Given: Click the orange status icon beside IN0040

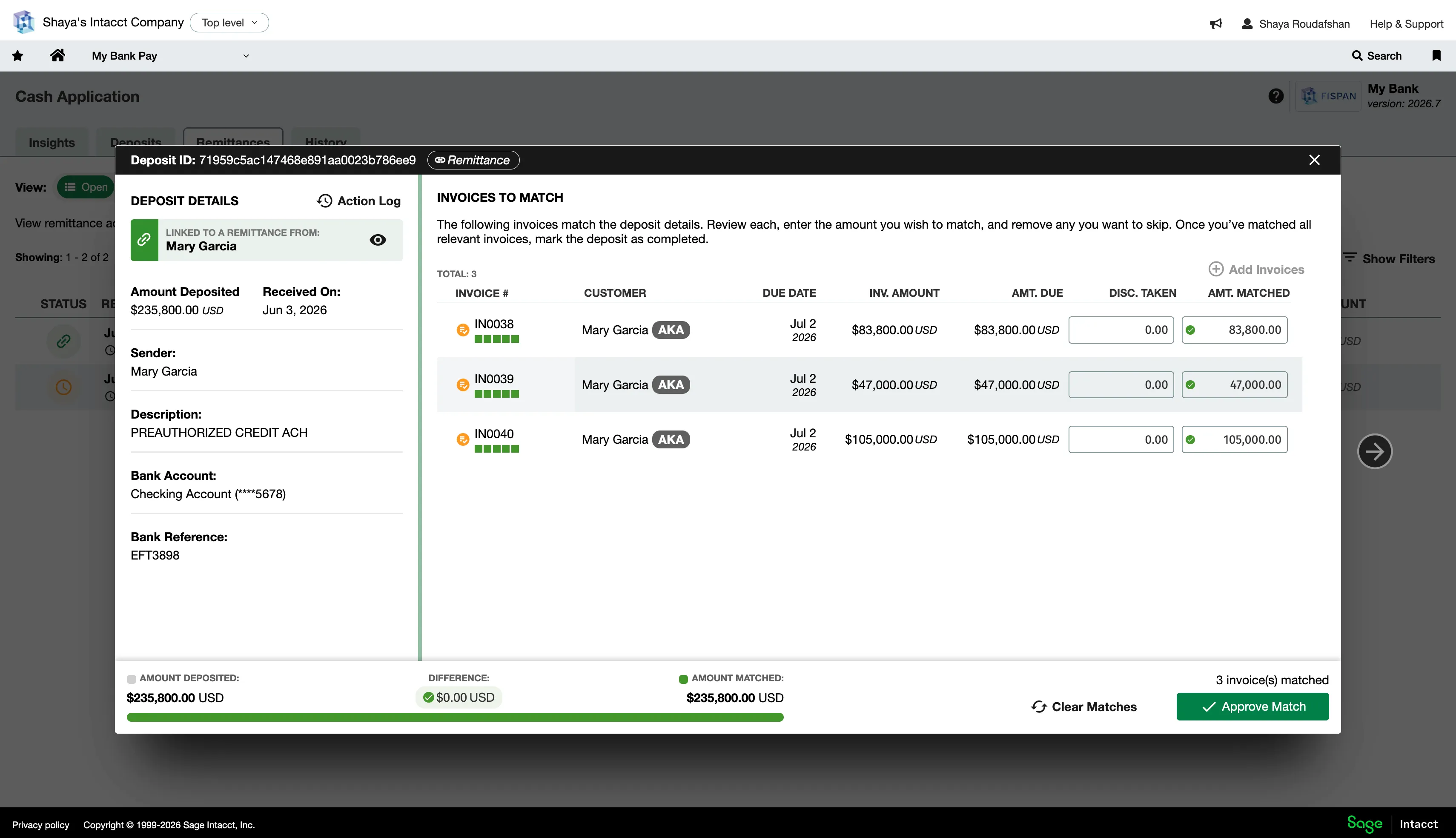Looking at the screenshot, I should pos(462,440).
